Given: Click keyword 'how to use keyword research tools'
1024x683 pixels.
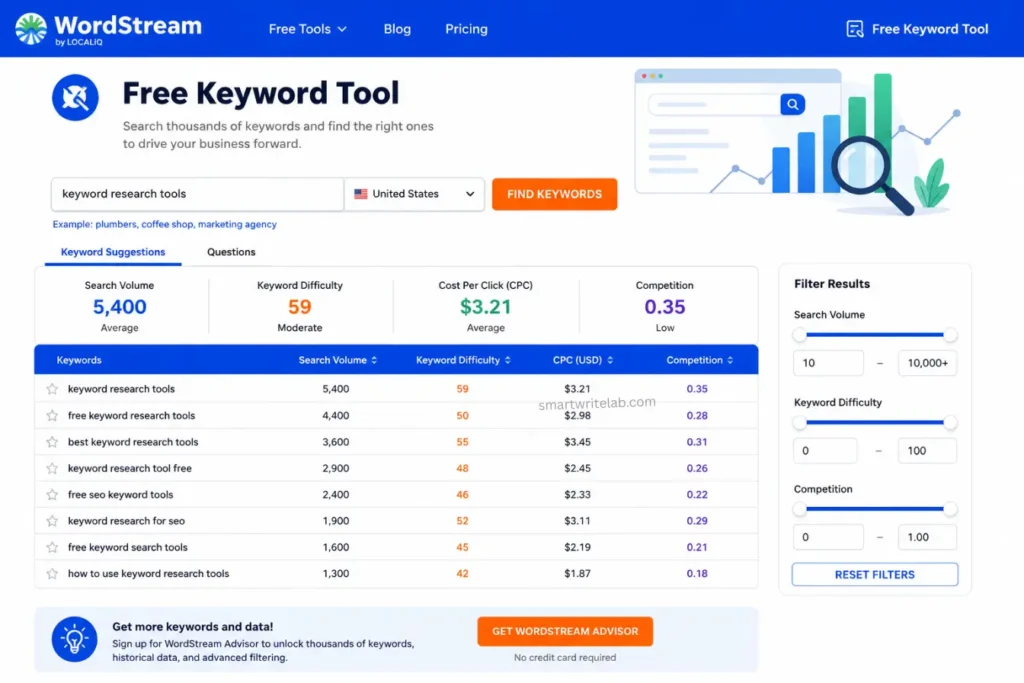Looking at the screenshot, I should 148,573.
